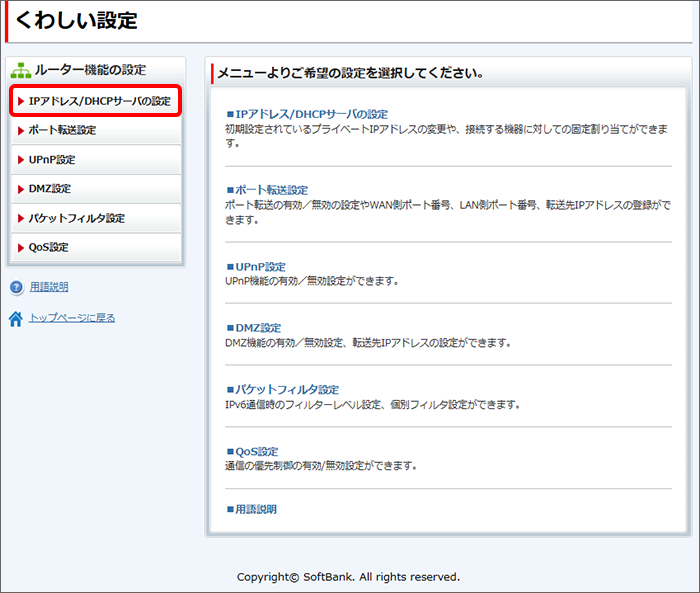Click the 用語説明 help link in sidebar
Viewport: 700px width, 593px height.
pyautogui.click(x=49, y=287)
